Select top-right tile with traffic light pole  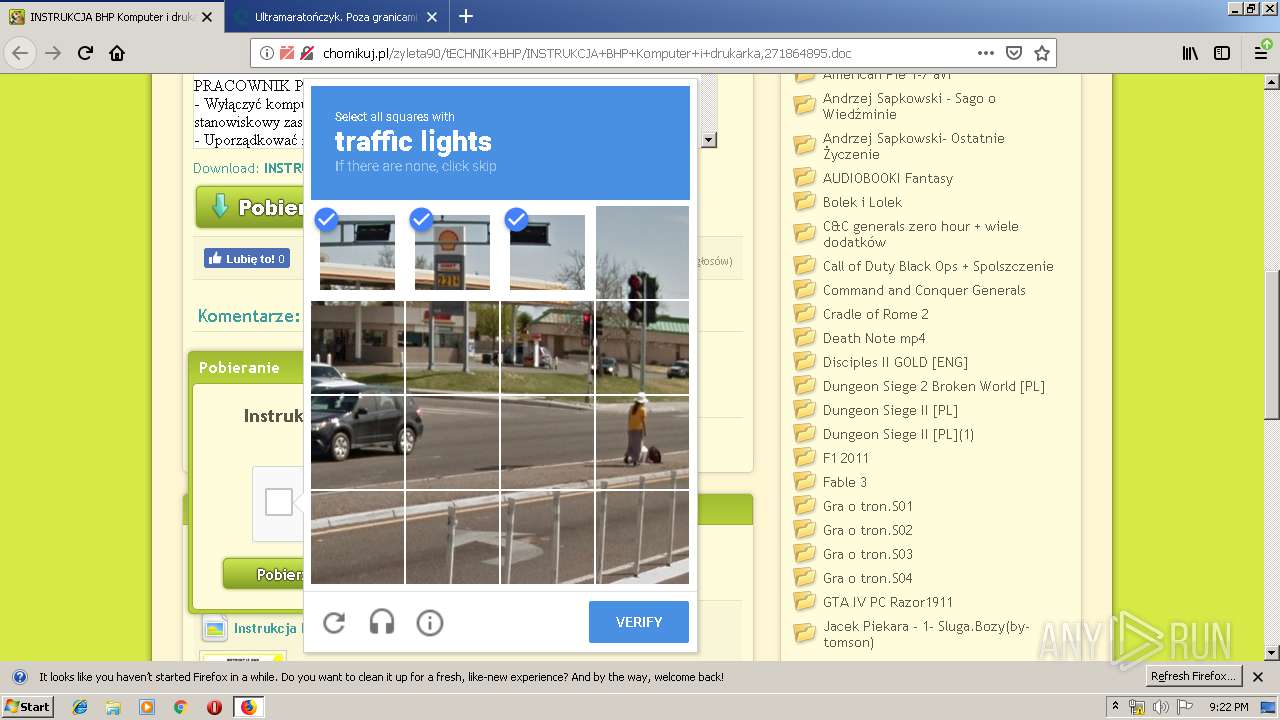(x=642, y=252)
